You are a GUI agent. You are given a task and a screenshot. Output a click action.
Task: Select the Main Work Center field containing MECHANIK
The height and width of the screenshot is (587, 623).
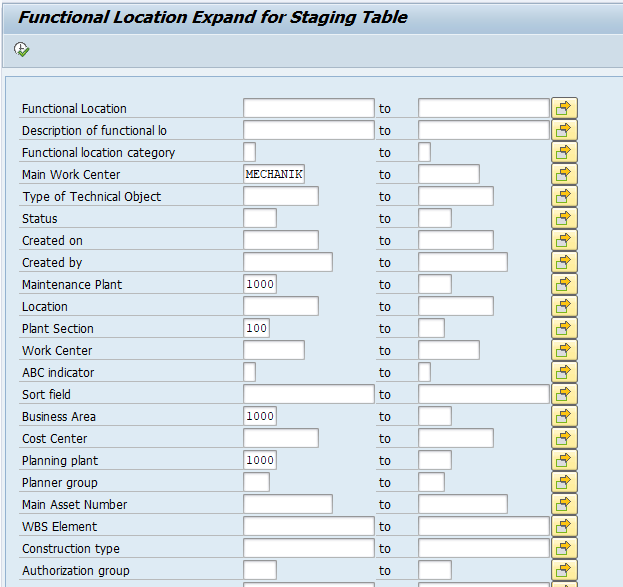coord(274,174)
